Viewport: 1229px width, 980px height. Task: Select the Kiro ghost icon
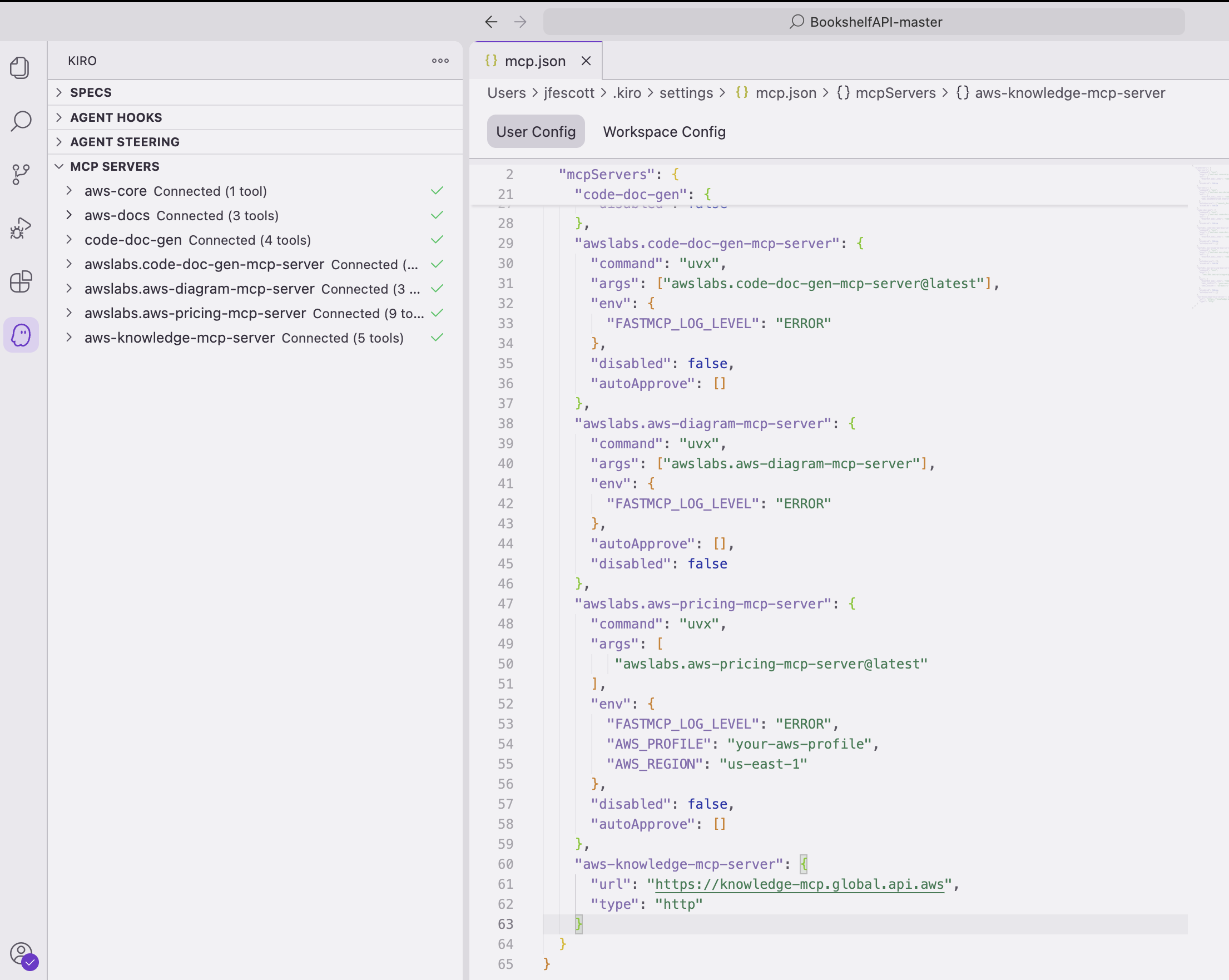pyautogui.click(x=21, y=335)
